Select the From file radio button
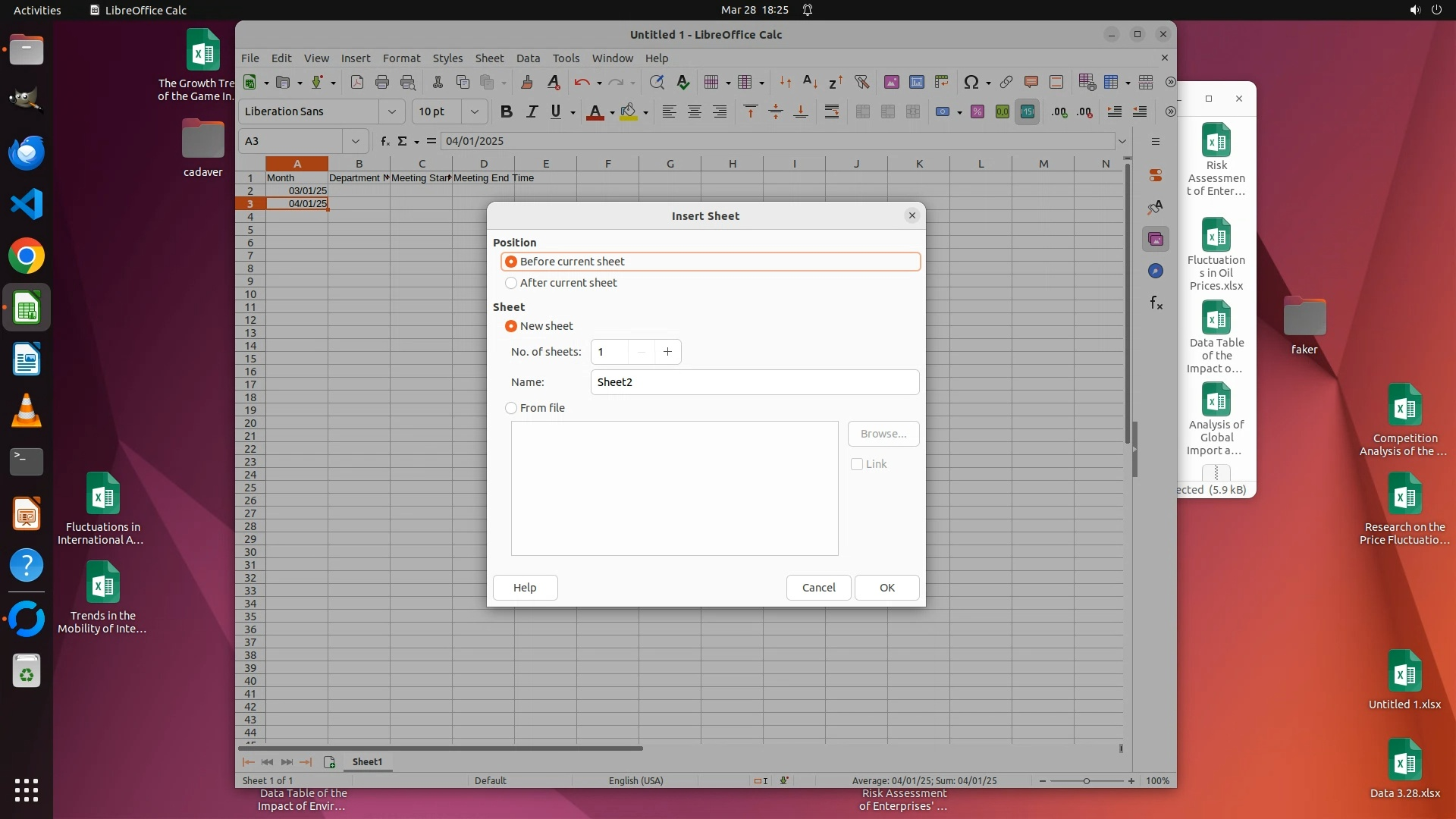Screen dimensions: 1456x819 click(x=511, y=408)
